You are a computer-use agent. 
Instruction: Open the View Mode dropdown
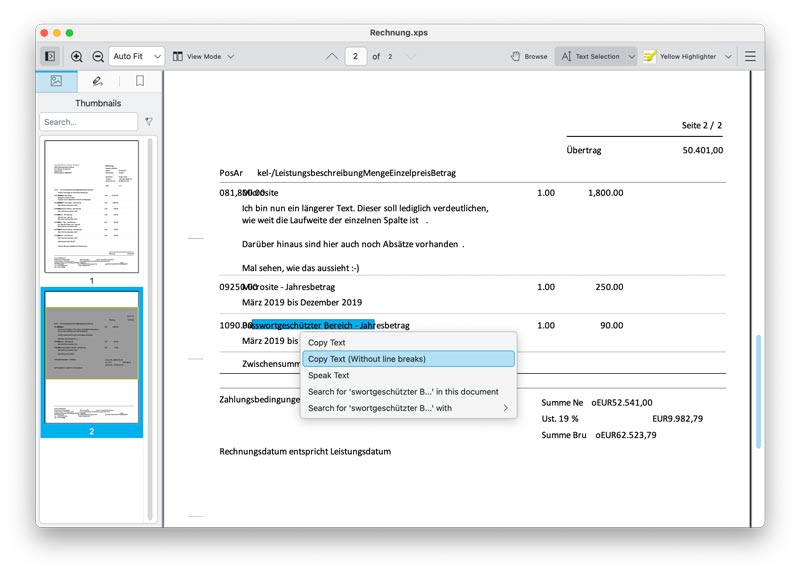tap(203, 56)
